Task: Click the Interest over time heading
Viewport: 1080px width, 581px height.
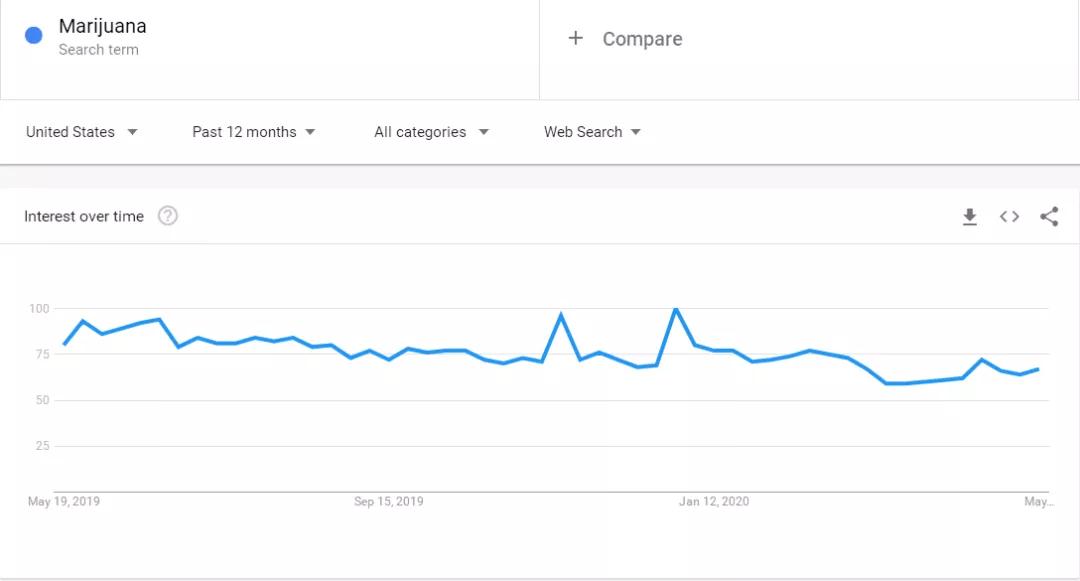Action: pyautogui.click(x=84, y=216)
